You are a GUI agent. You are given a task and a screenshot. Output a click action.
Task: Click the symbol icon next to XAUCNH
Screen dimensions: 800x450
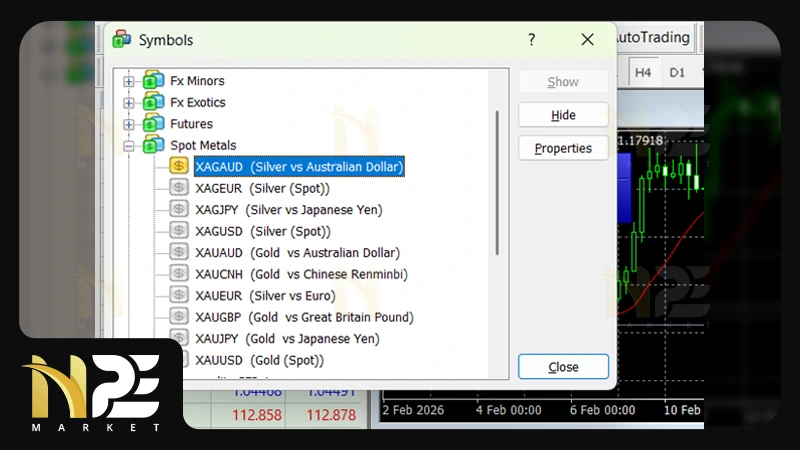(x=179, y=274)
